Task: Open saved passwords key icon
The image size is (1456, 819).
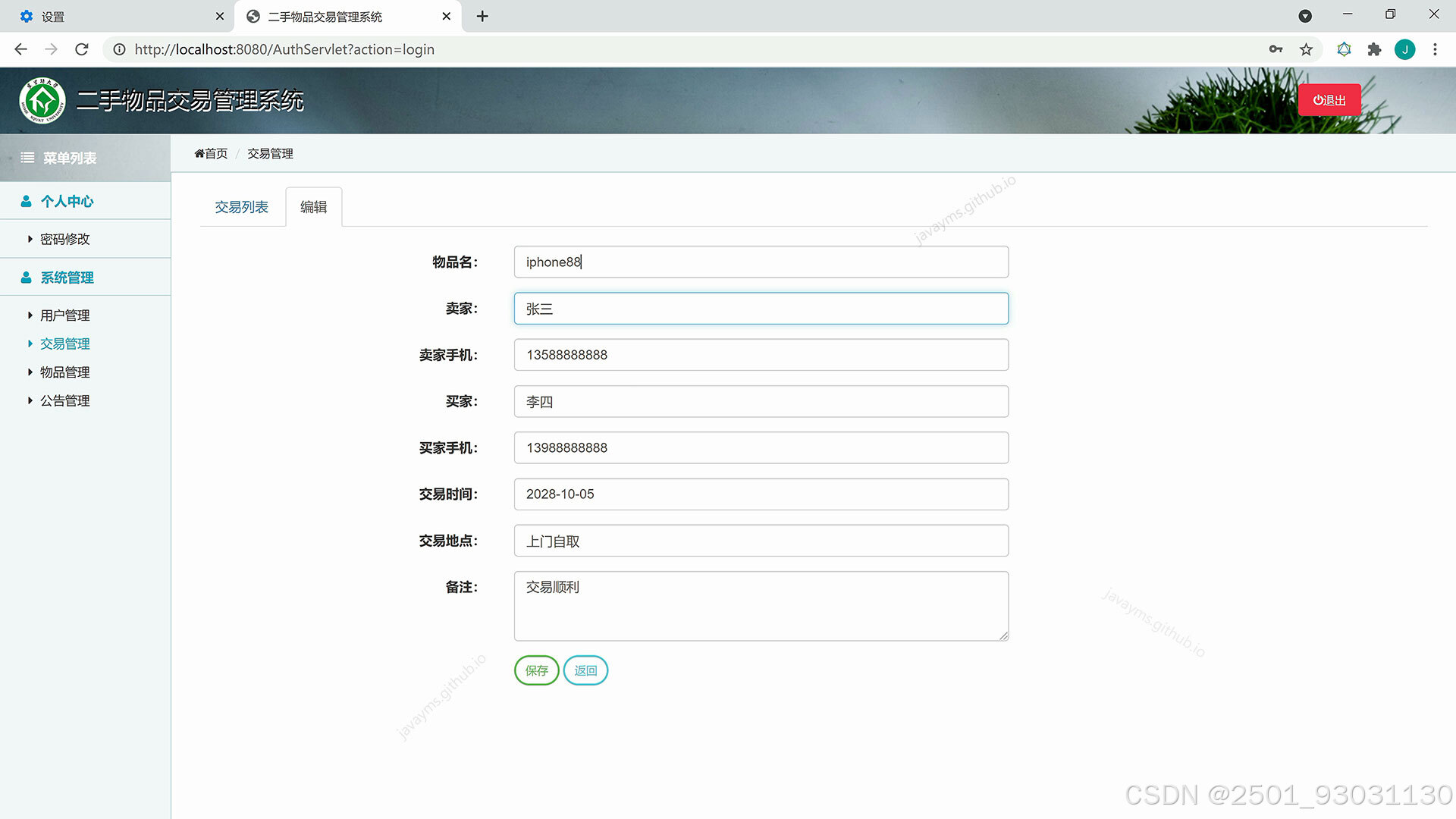Action: [x=1276, y=49]
